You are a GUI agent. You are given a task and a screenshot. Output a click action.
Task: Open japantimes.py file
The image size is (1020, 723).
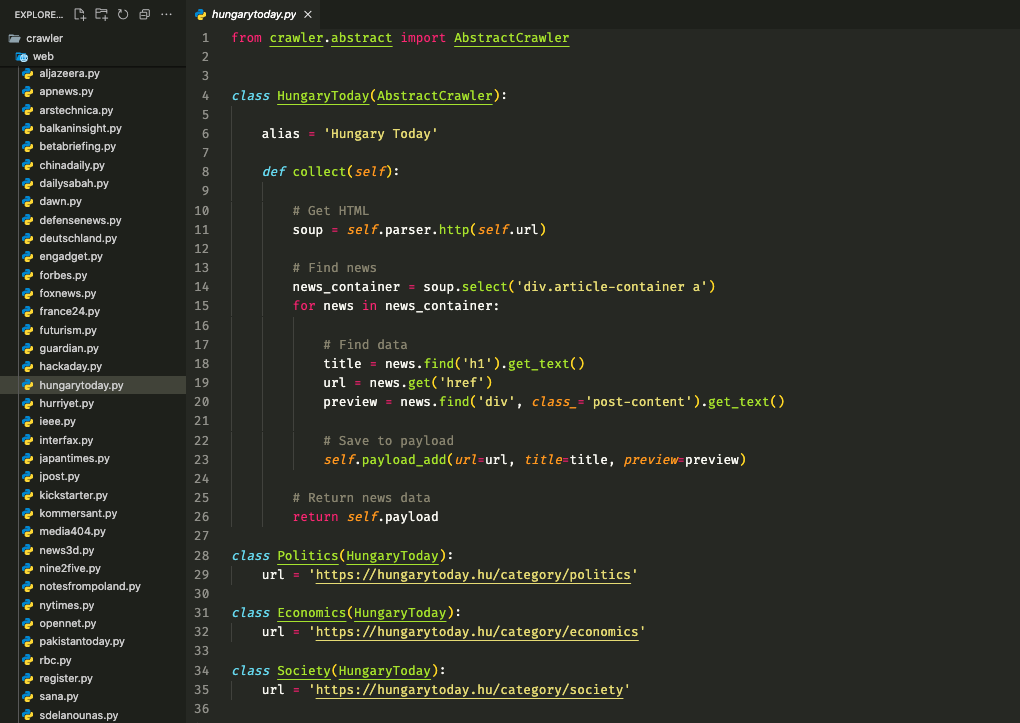[x=93, y=458]
